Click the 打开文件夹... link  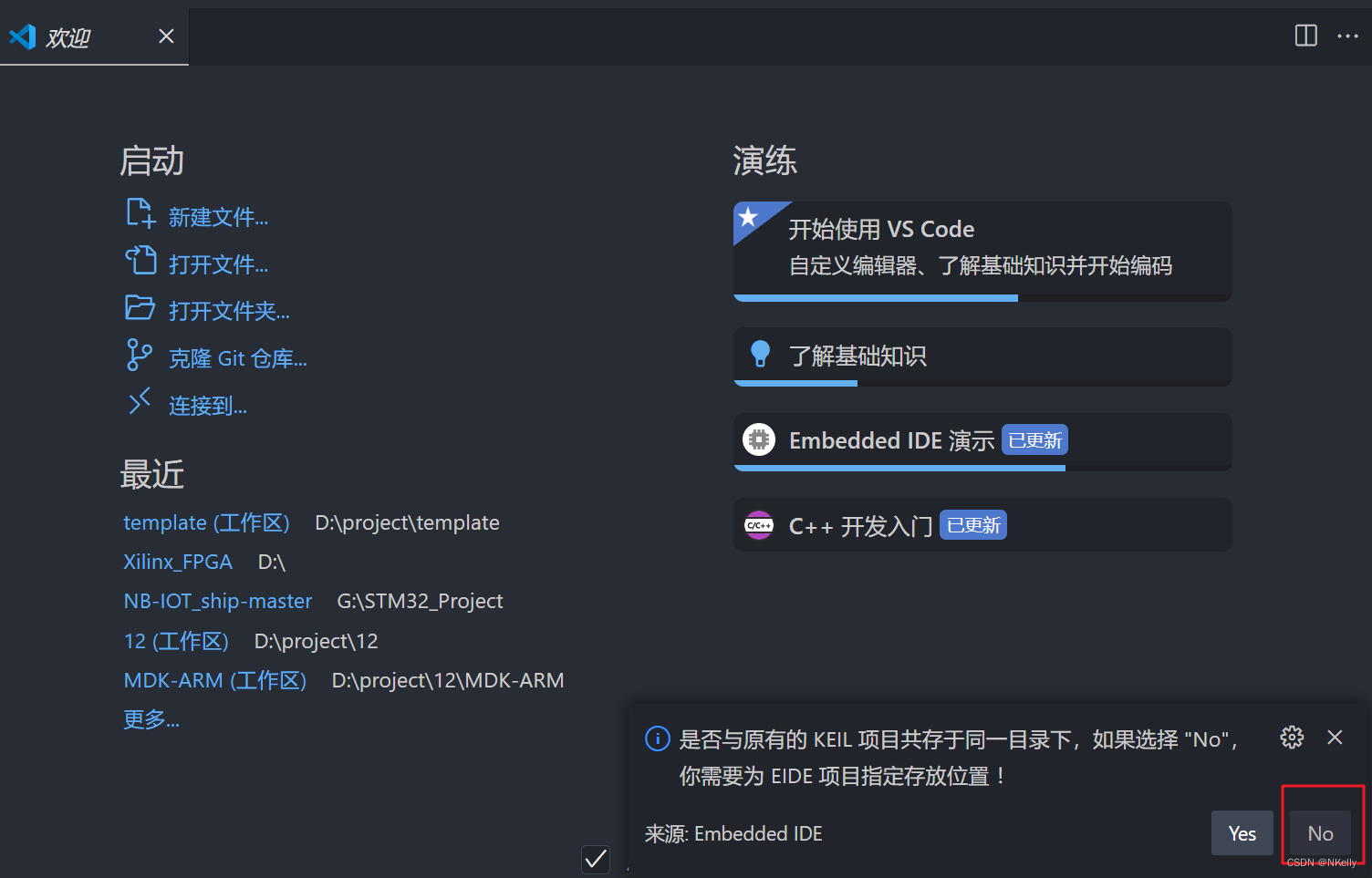(229, 311)
